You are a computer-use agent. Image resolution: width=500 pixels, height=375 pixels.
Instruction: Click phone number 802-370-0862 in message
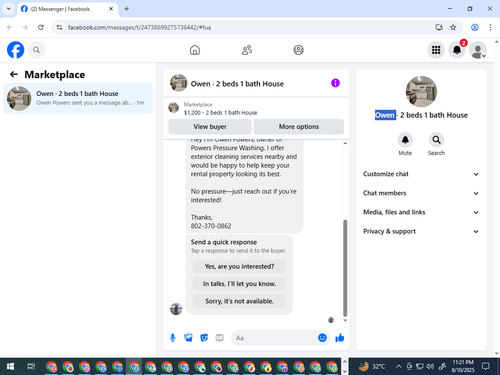tap(211, 226)
